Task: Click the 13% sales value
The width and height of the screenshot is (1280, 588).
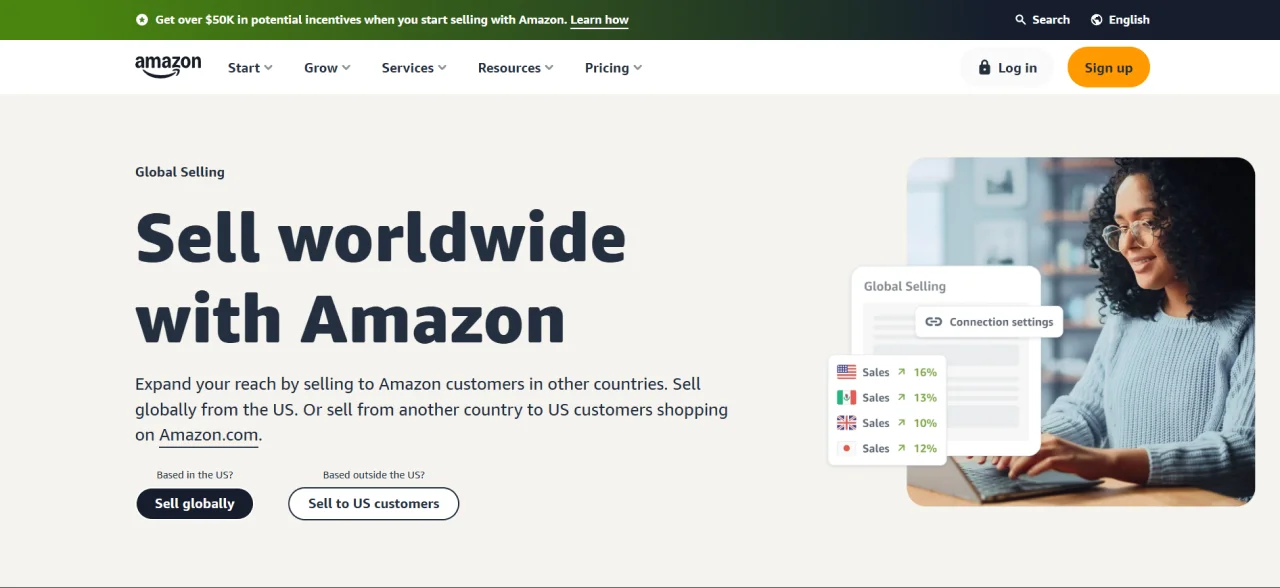Action: pyautogui.click(x=925, y=397)
